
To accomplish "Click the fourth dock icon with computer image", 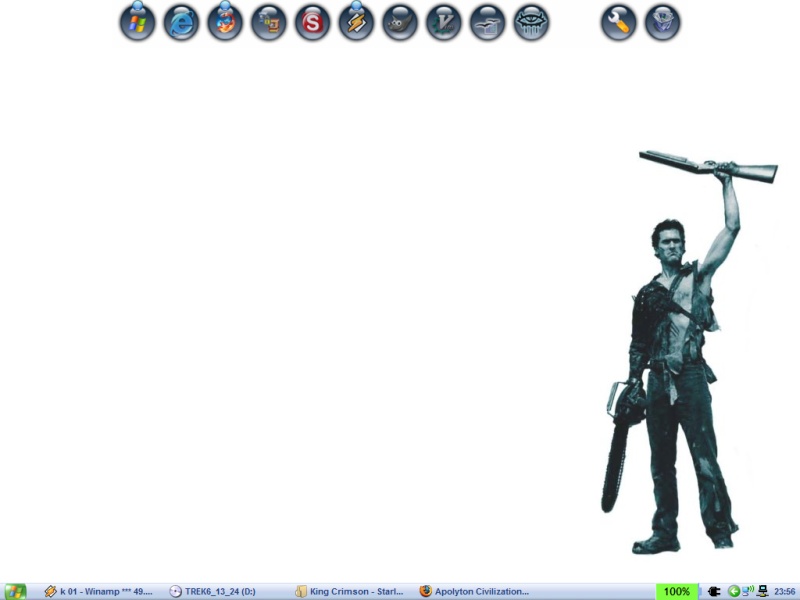I will pos(269,23).
